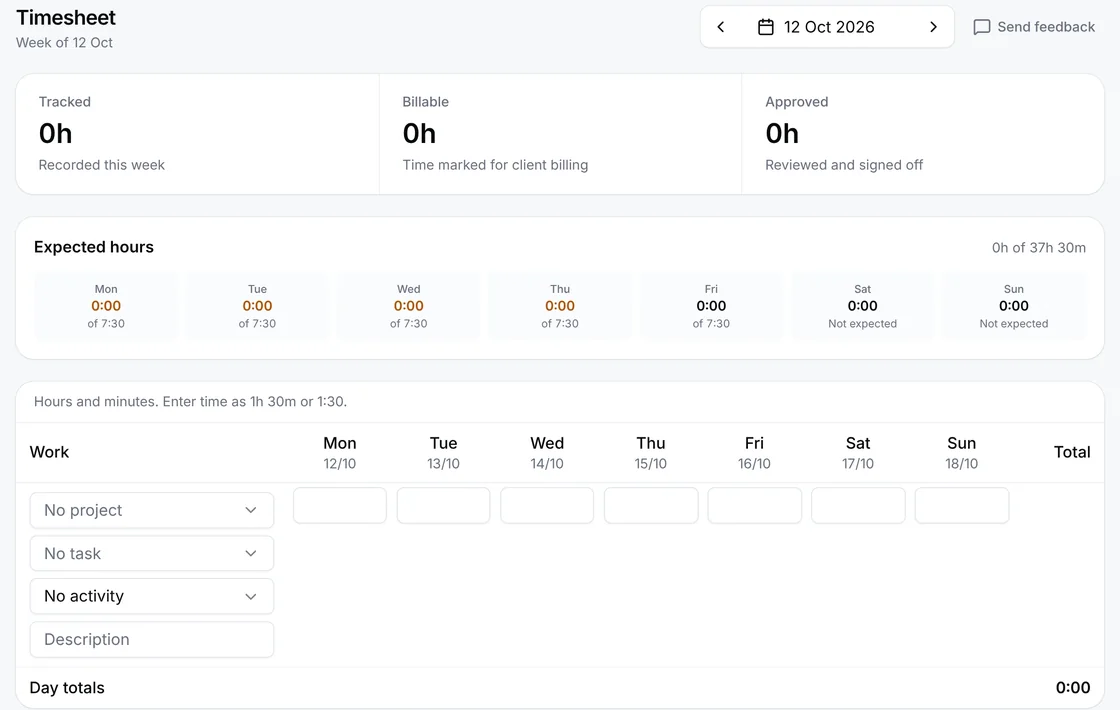Click Sat 'Not expected' hours card
1120x710 pixels.
tap(863, 306)
